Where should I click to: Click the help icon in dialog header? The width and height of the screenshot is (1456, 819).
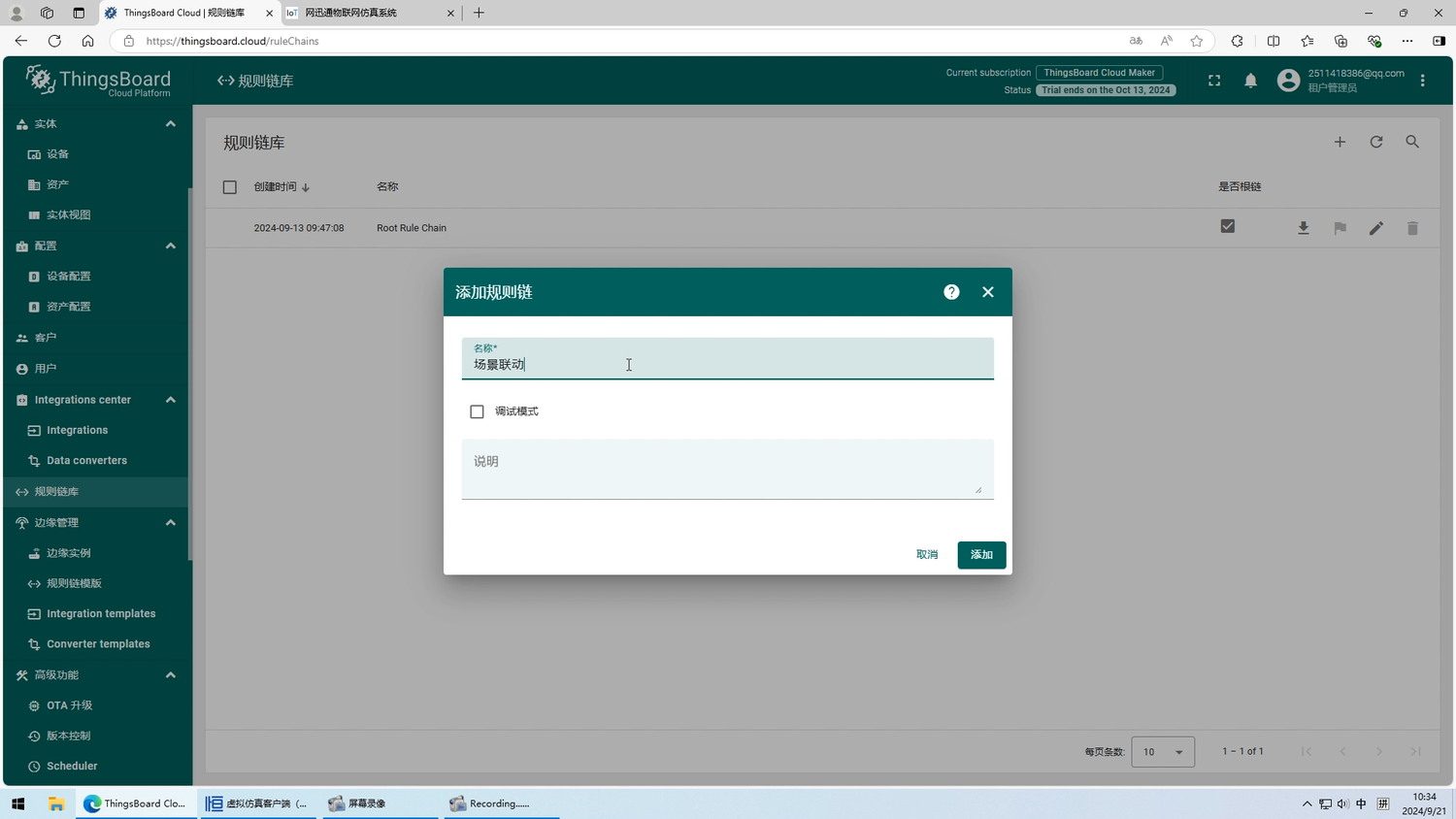point(951,292)
